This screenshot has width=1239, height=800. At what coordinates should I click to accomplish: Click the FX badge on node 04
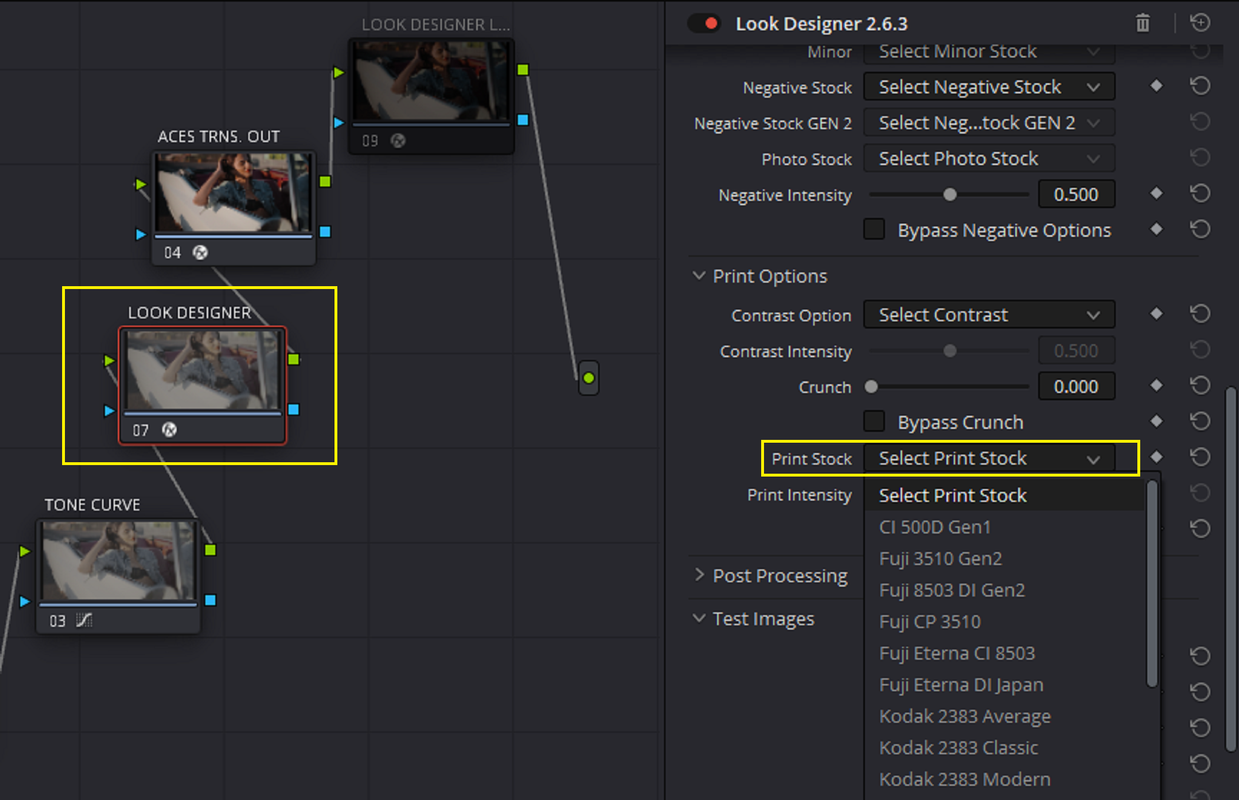(200, 253)
